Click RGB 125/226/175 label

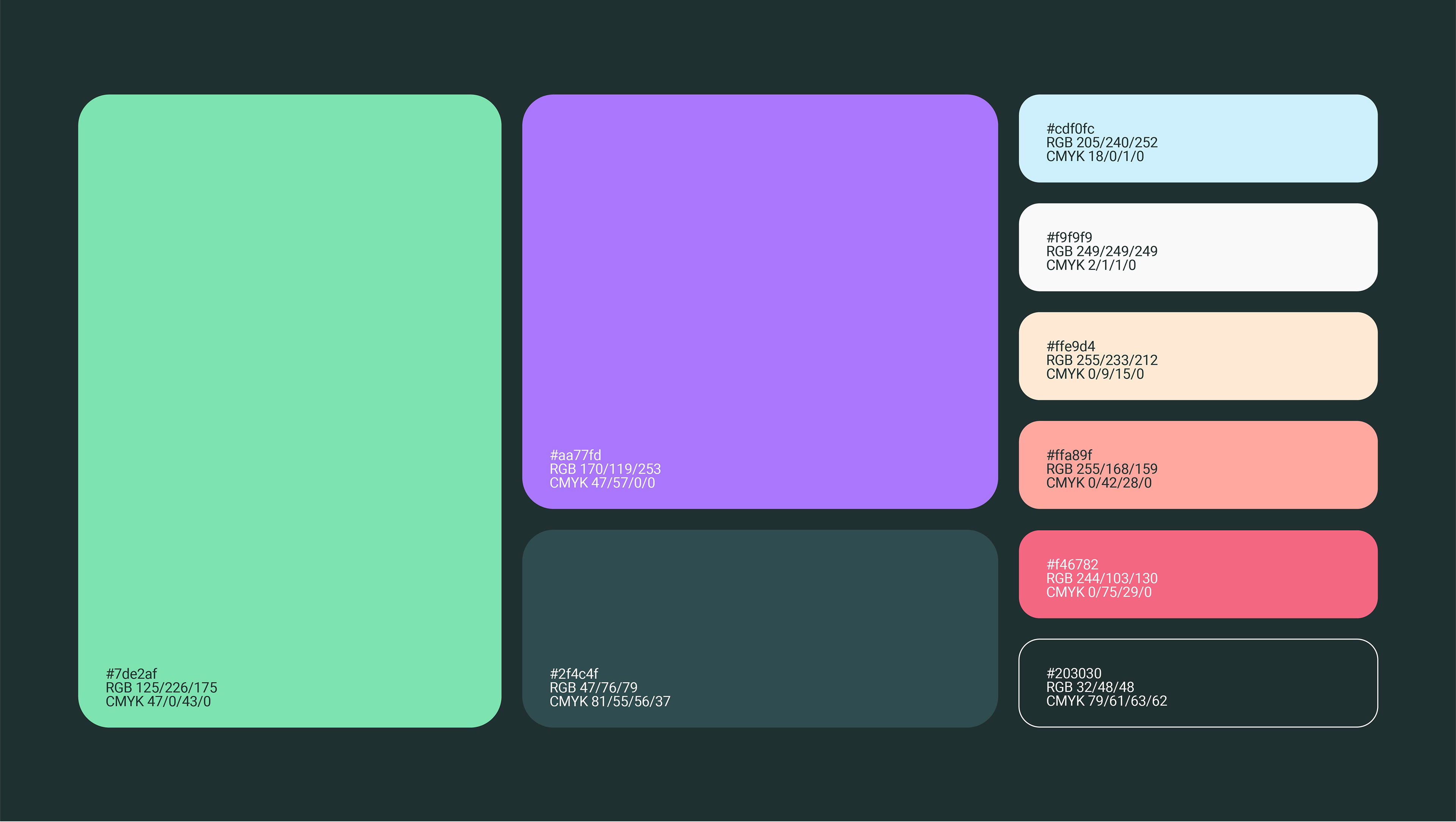(x=161, y=687)
